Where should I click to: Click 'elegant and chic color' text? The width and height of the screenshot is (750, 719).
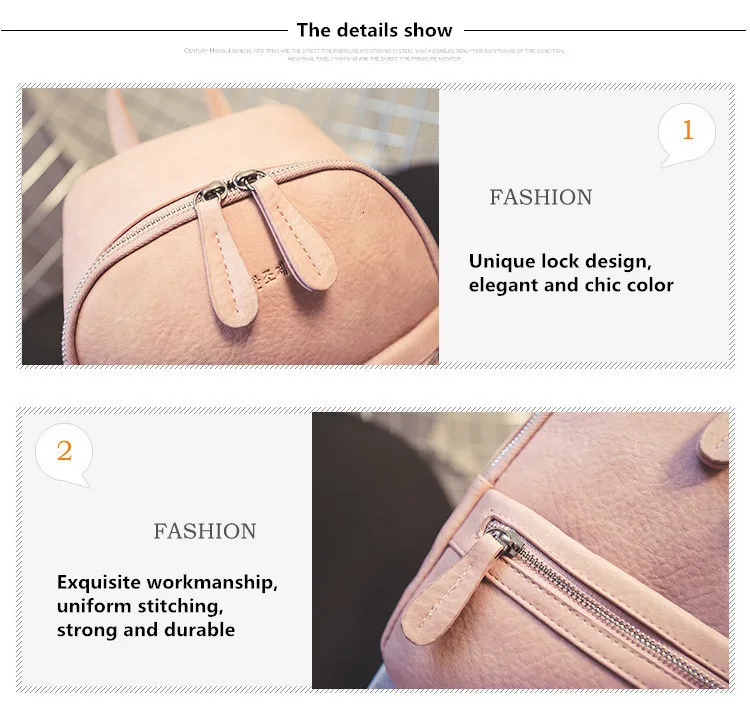(x=571, y=285)
